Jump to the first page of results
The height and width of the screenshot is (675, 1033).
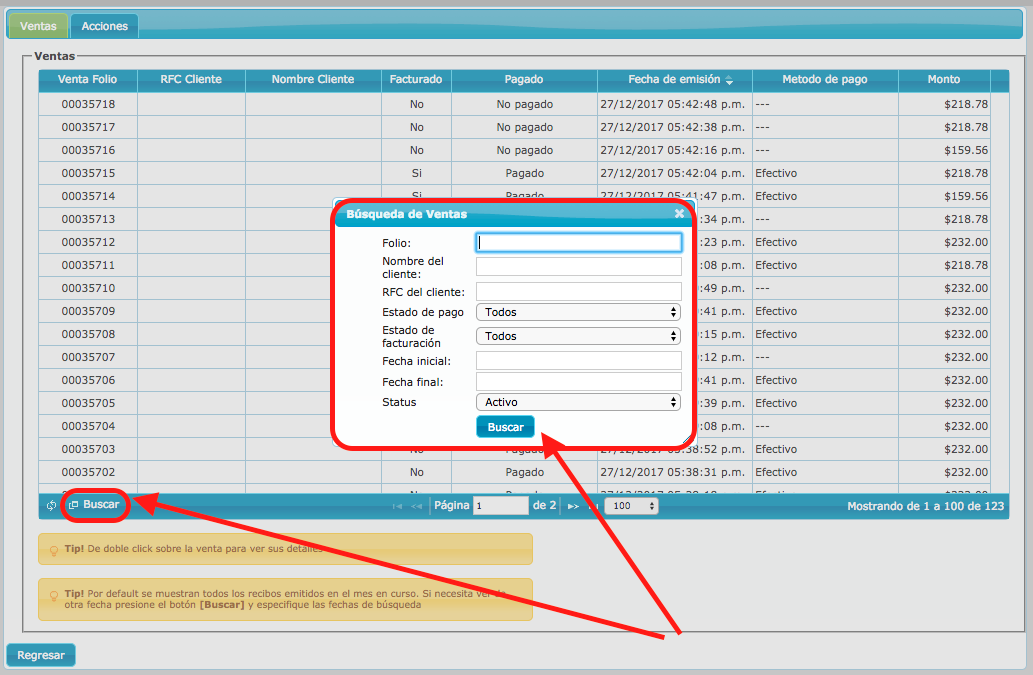coord(397,507)
